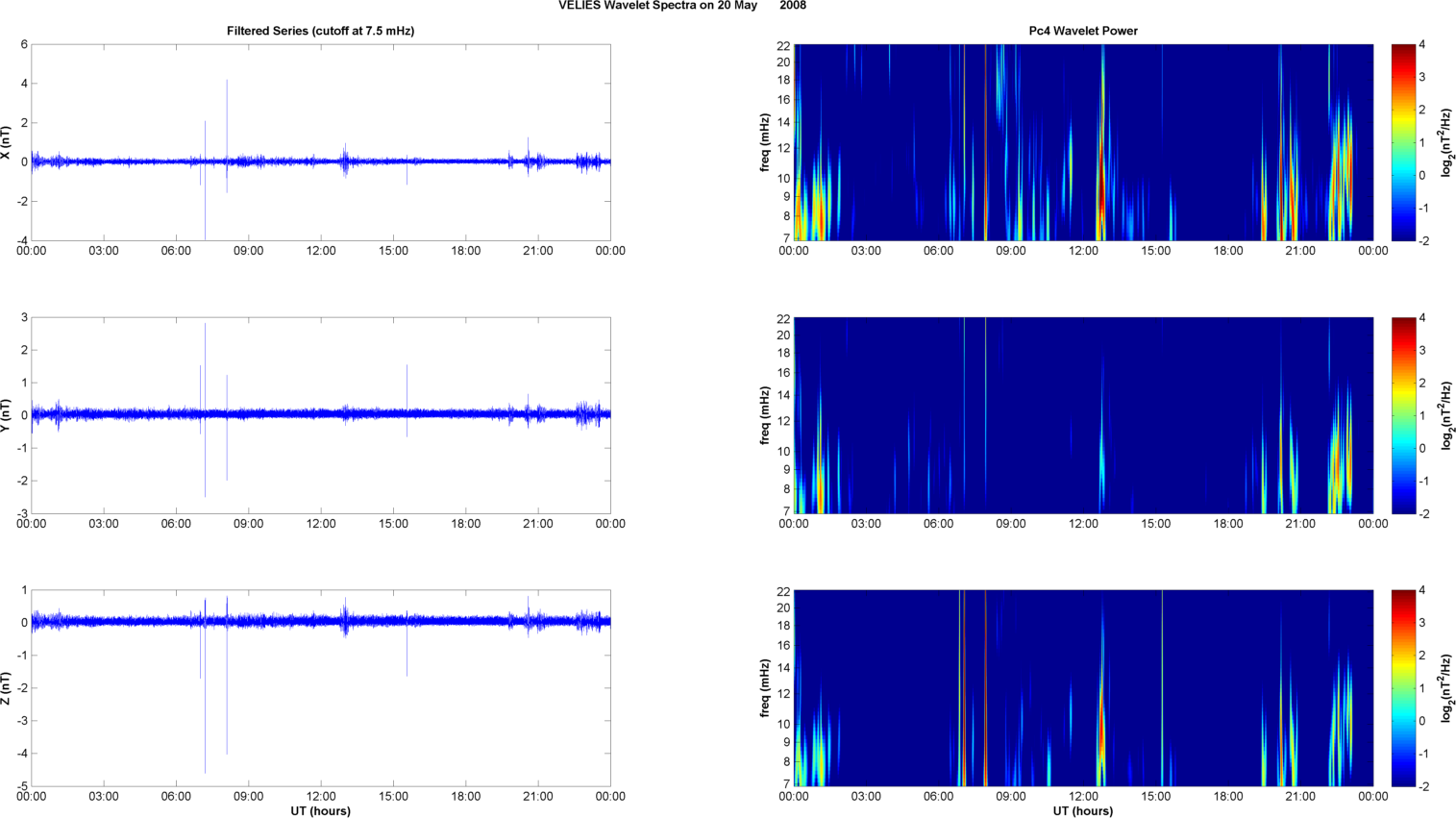Click the Pc4 Wavelet Power heading
Image resolution: width=1456 pixels, height=818 pixels.
point(1082,31)
